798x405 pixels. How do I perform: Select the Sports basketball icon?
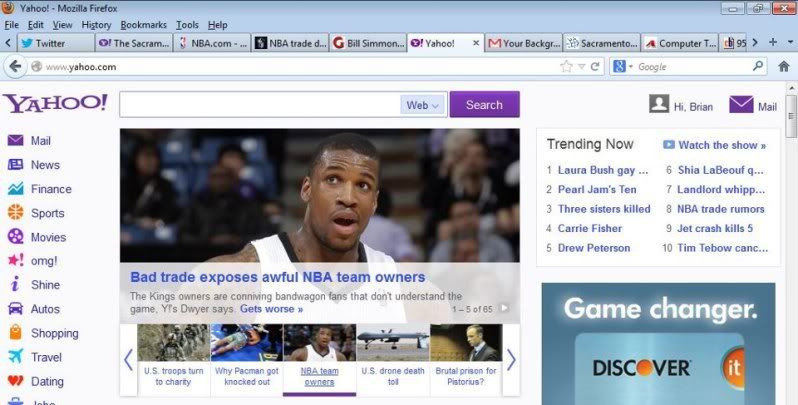(16, 213)
